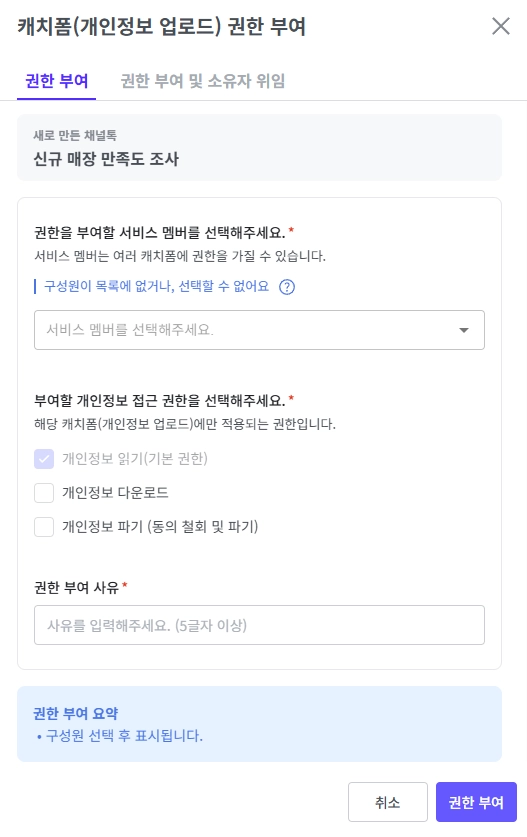The width and height of the screenshot is (527, 837).
Task: Click the 개인정보 파기 (동의 철회 및 파기) label
Action: [160, 527]
